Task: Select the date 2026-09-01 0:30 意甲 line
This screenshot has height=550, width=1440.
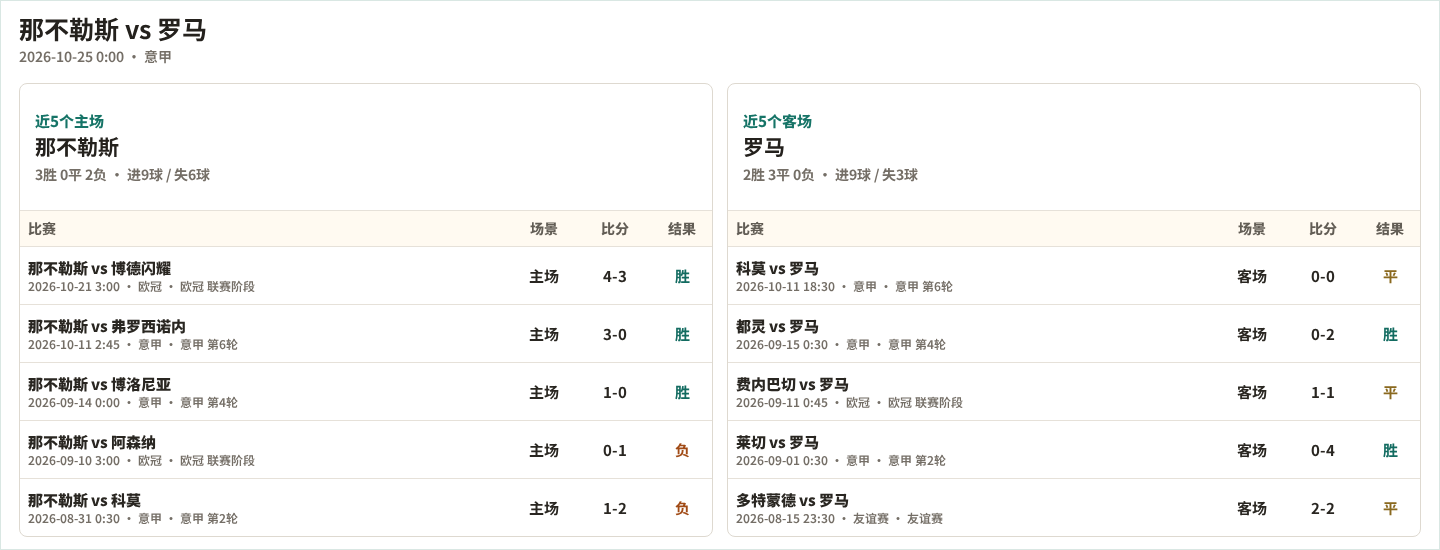Action: [841, 461]
